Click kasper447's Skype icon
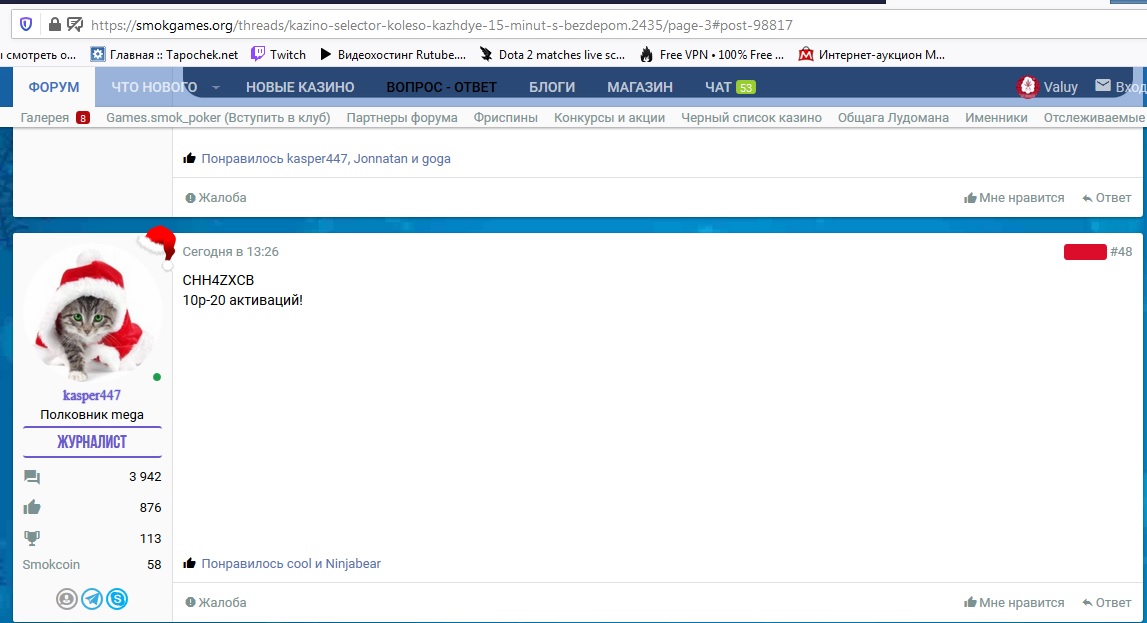This screenshot has width=1147, height=623. coord(117,599)
